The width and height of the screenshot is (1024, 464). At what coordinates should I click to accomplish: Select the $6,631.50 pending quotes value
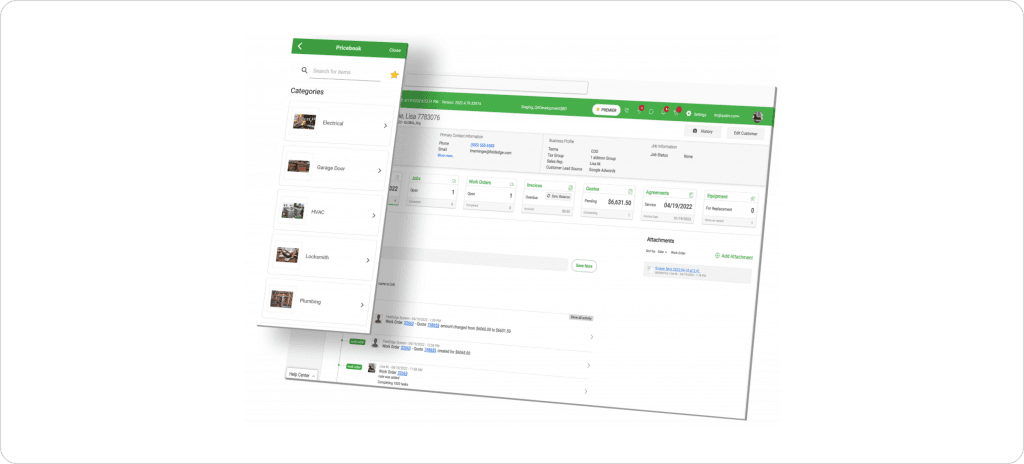coord(618,203)
